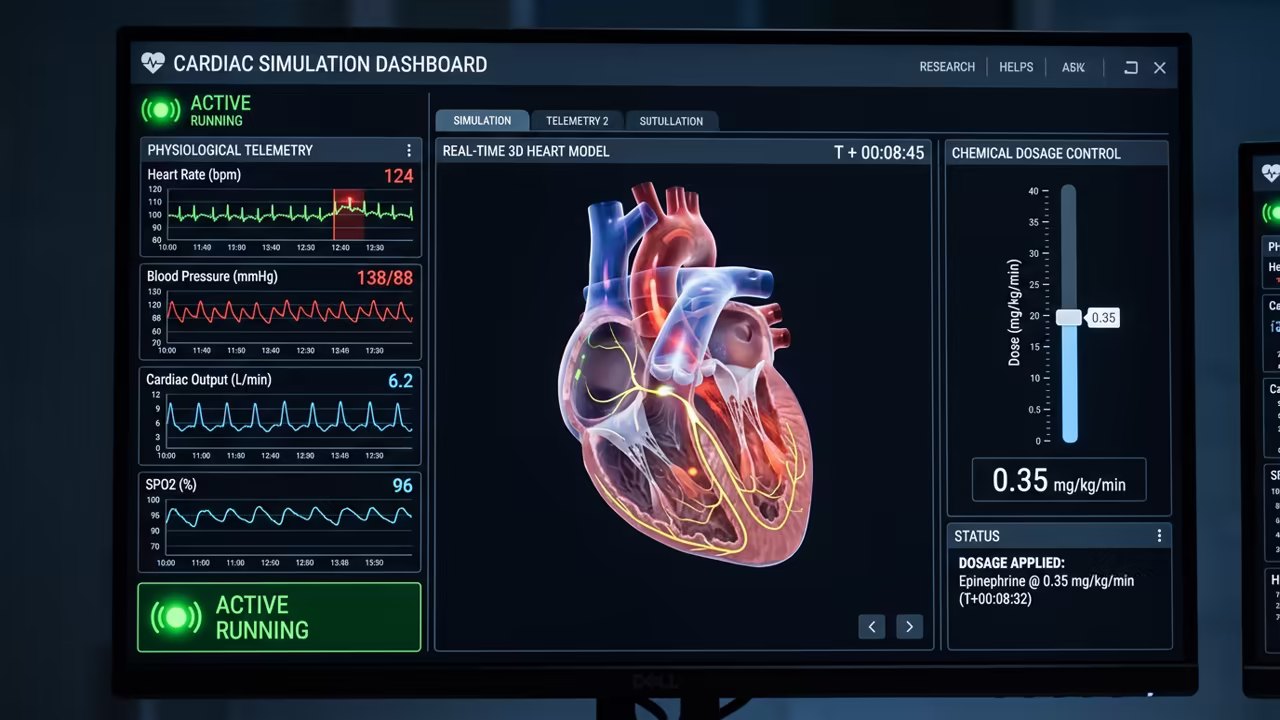
Task: Click the green icon in bottom ACTIVE RUNNING button
Action: pos(176,617)
